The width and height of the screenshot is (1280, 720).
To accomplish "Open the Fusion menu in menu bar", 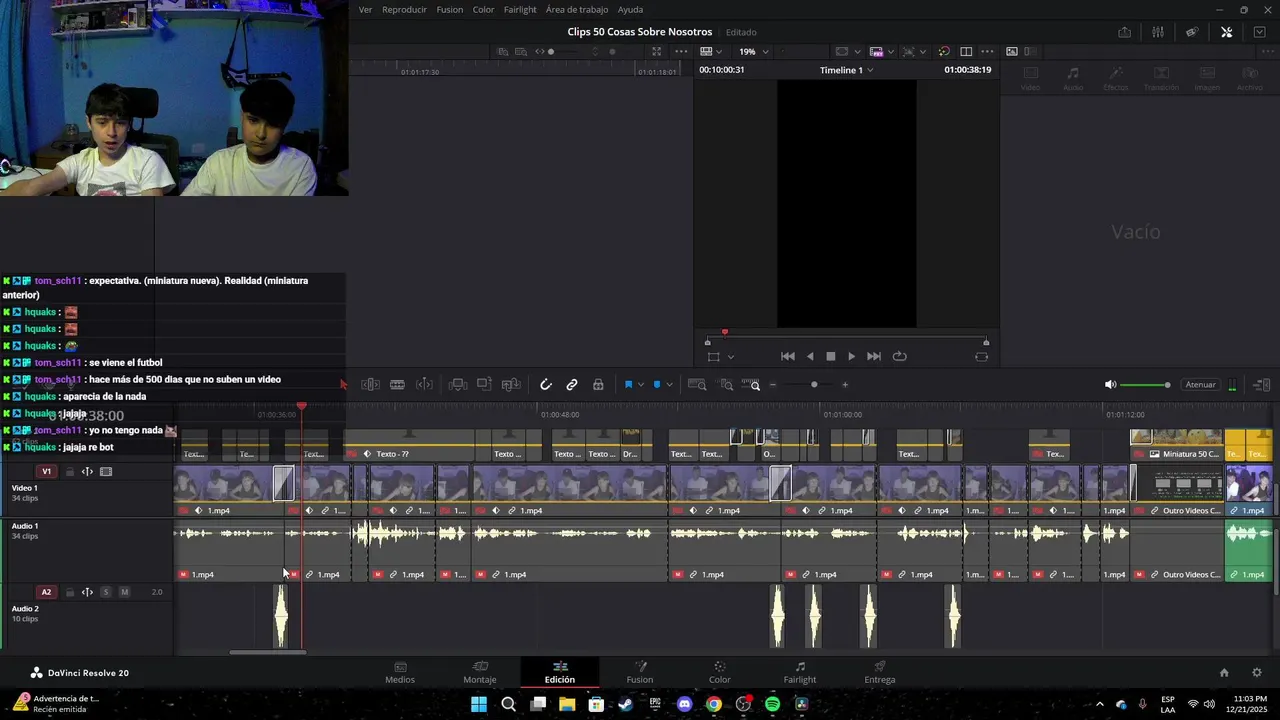I will [x=450, y=10].
